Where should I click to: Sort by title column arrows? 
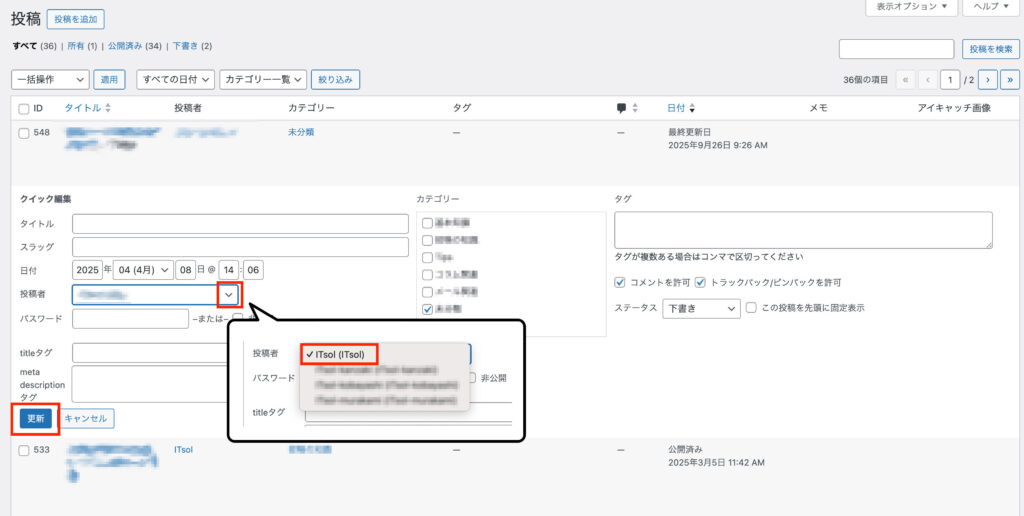108,108
